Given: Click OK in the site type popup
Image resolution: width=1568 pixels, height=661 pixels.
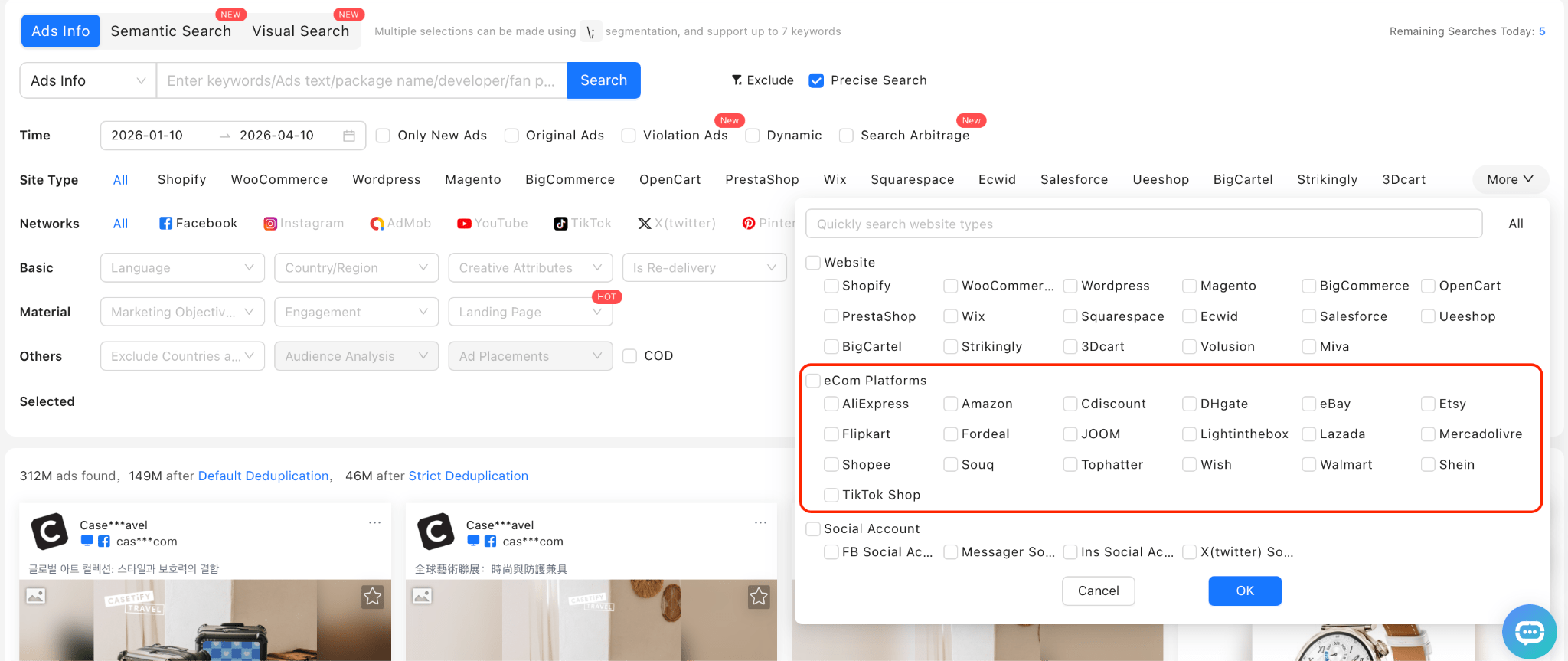Looking at the screenshot, I should pyautogui.click(x=1245, y=591).
